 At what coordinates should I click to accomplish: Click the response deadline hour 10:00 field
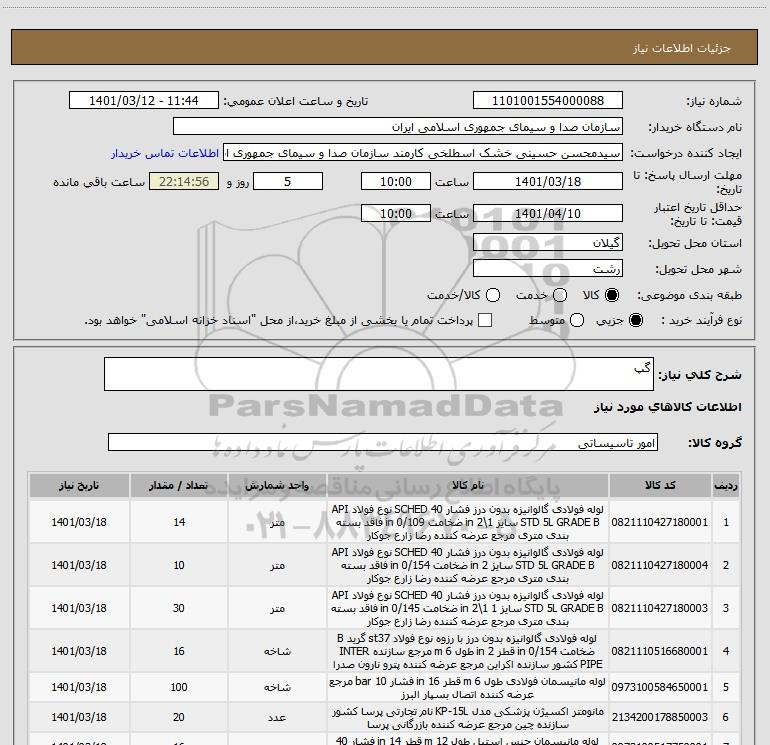click(396, 182)
